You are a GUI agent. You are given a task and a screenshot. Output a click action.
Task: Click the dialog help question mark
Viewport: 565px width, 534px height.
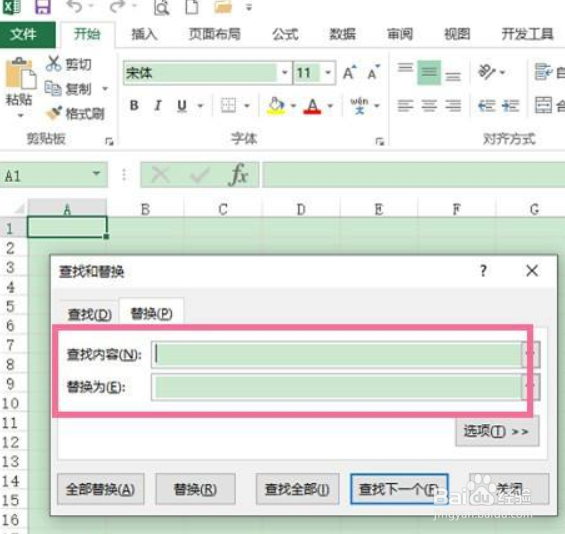(x=484, y=270)
